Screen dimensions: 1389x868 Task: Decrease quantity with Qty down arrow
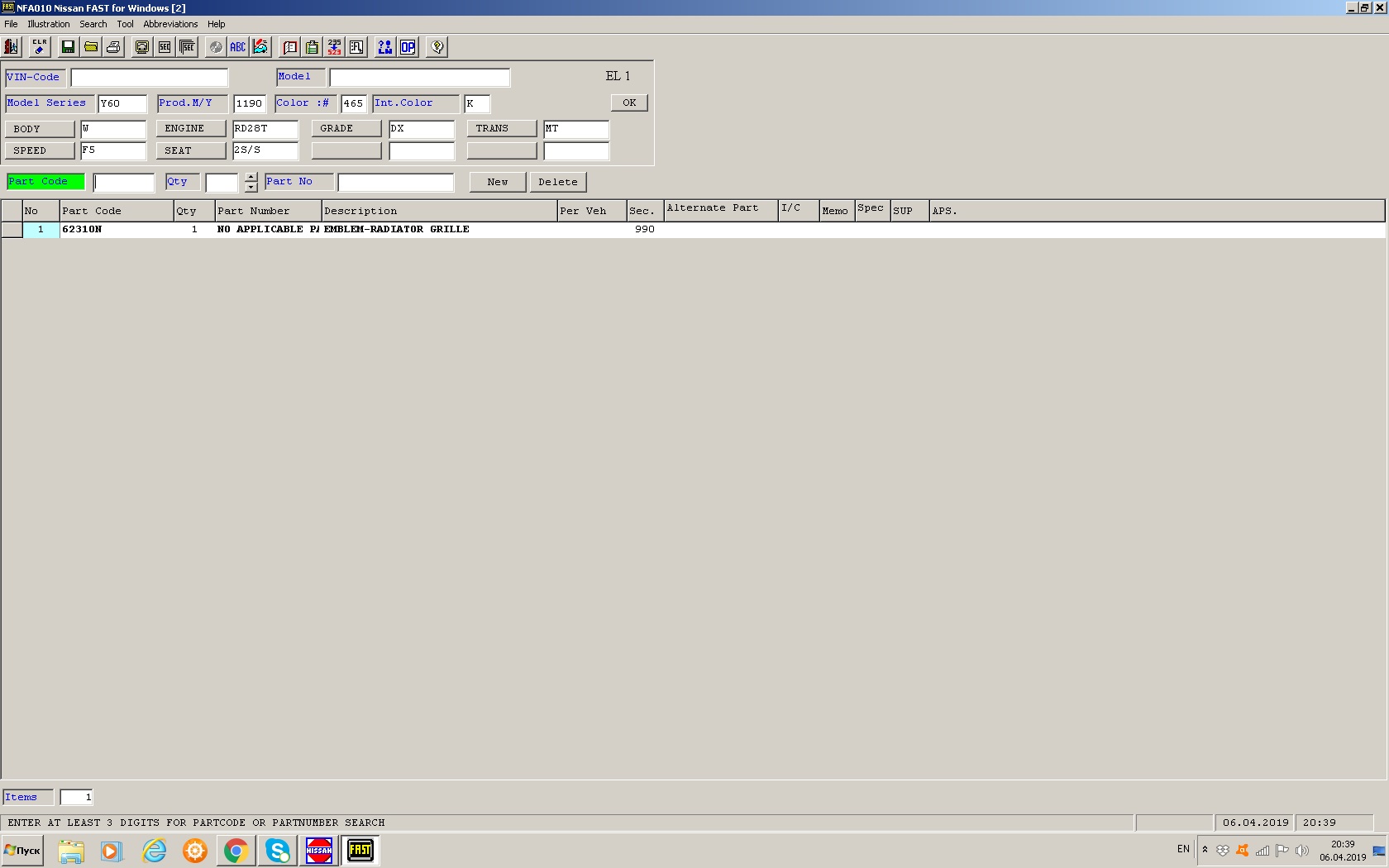[251, 187]
